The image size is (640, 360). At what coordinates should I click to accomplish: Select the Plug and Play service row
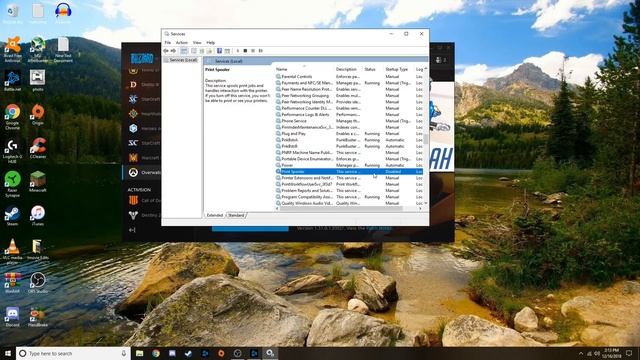[349, 133]
